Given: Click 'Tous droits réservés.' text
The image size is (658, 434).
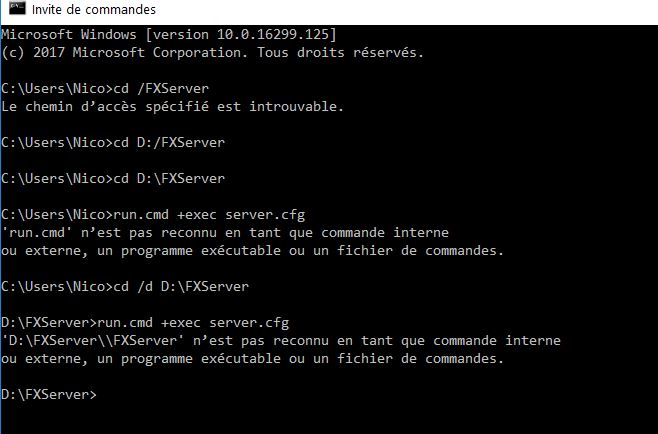Looking at the screenshot, I should point(340,52).
